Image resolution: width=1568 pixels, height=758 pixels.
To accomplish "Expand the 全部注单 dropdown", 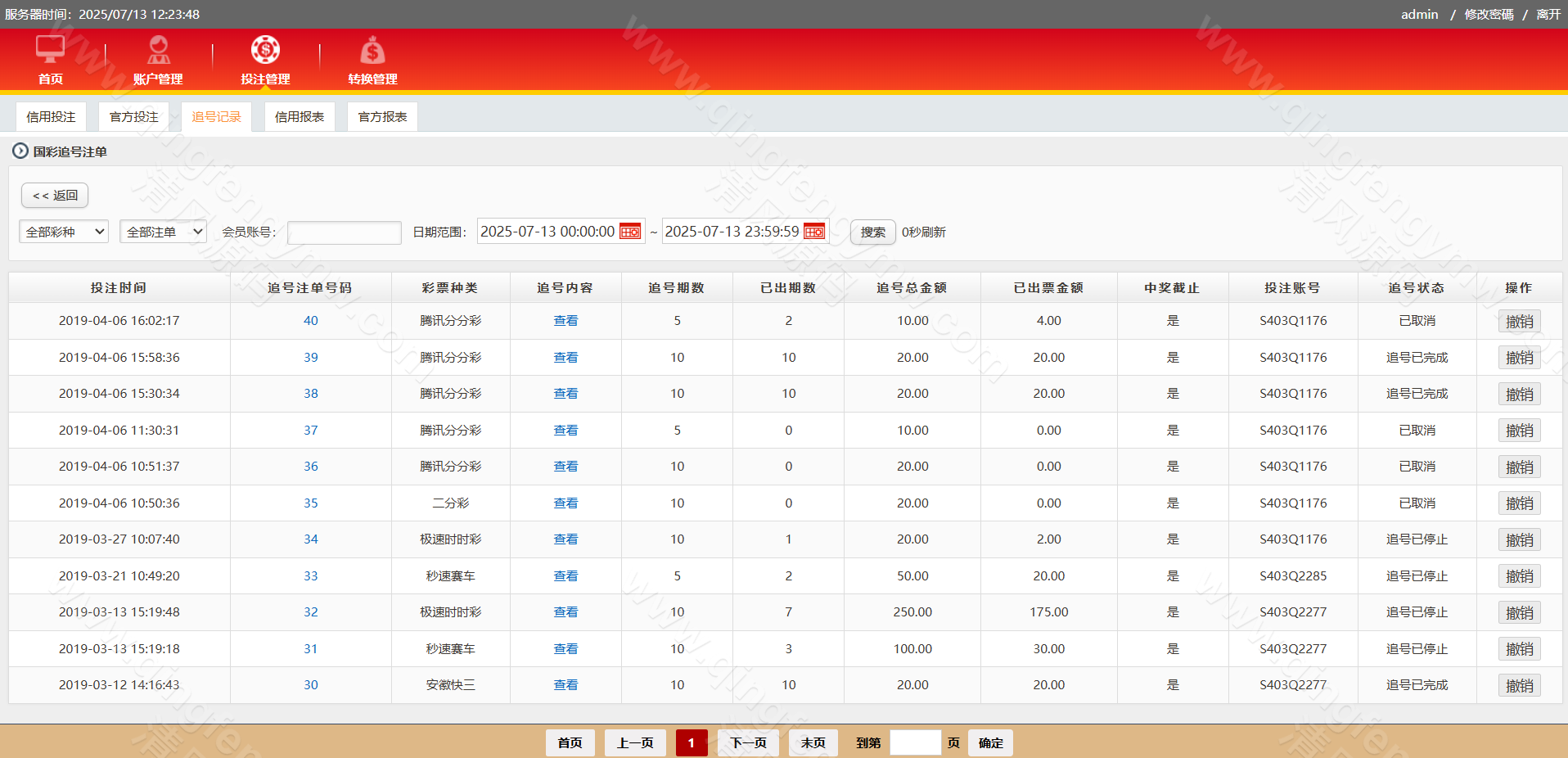I will coord(163,232).
